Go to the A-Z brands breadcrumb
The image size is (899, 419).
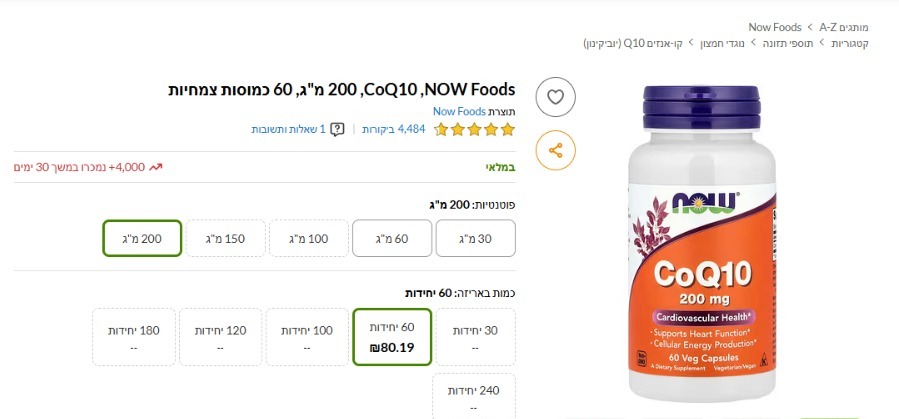coord(829,26)
